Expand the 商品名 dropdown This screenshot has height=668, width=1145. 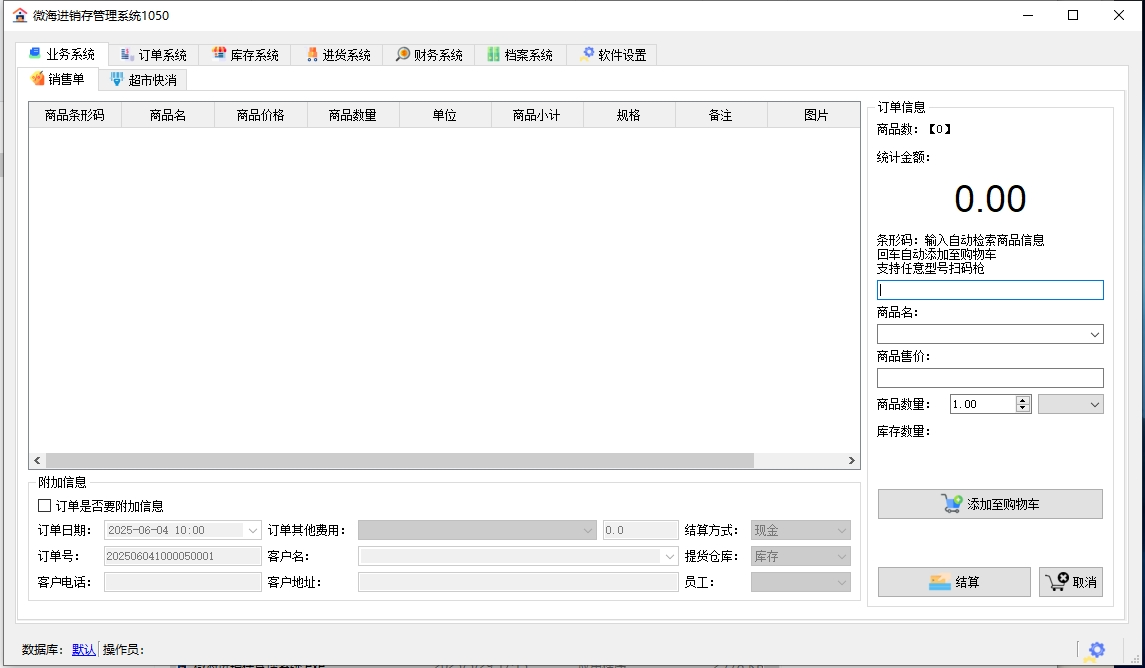tap(1095, 334)
